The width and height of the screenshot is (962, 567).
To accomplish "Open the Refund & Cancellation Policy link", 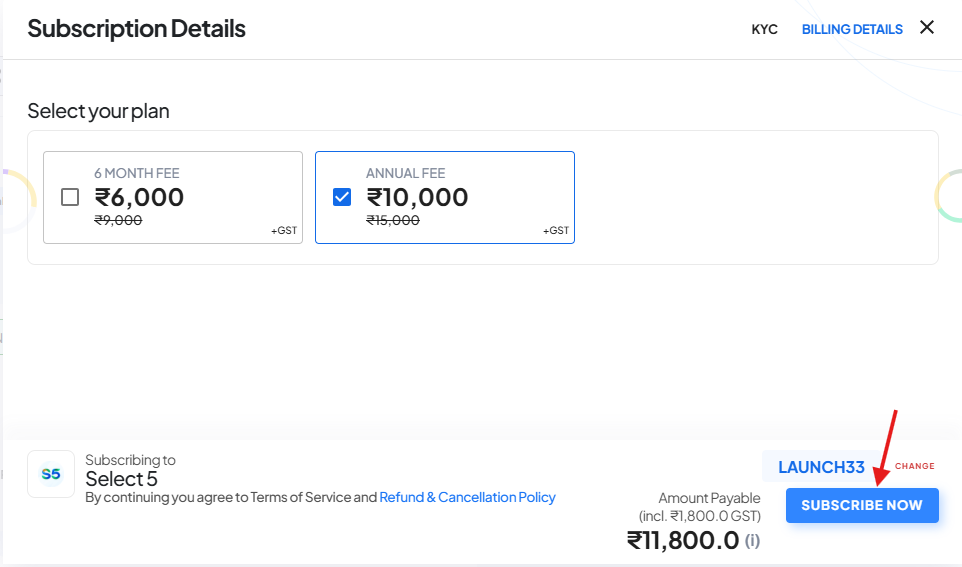I will [x=467, y=497].
